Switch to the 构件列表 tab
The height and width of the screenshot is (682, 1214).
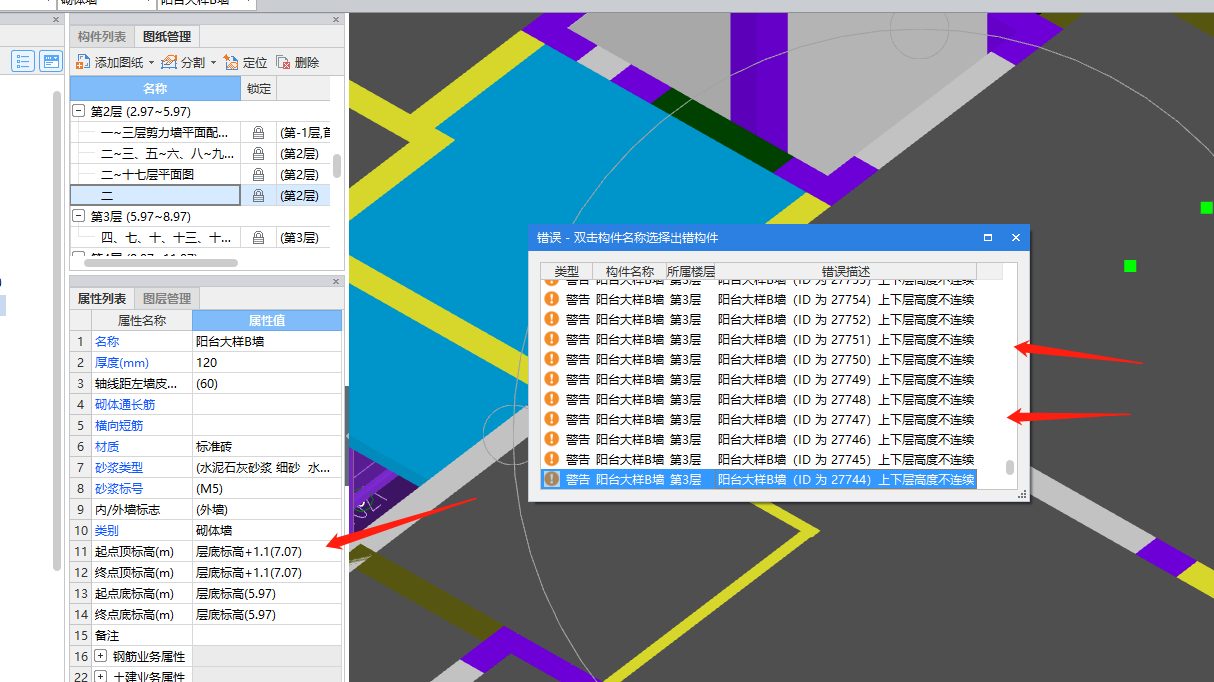[102, 37]
